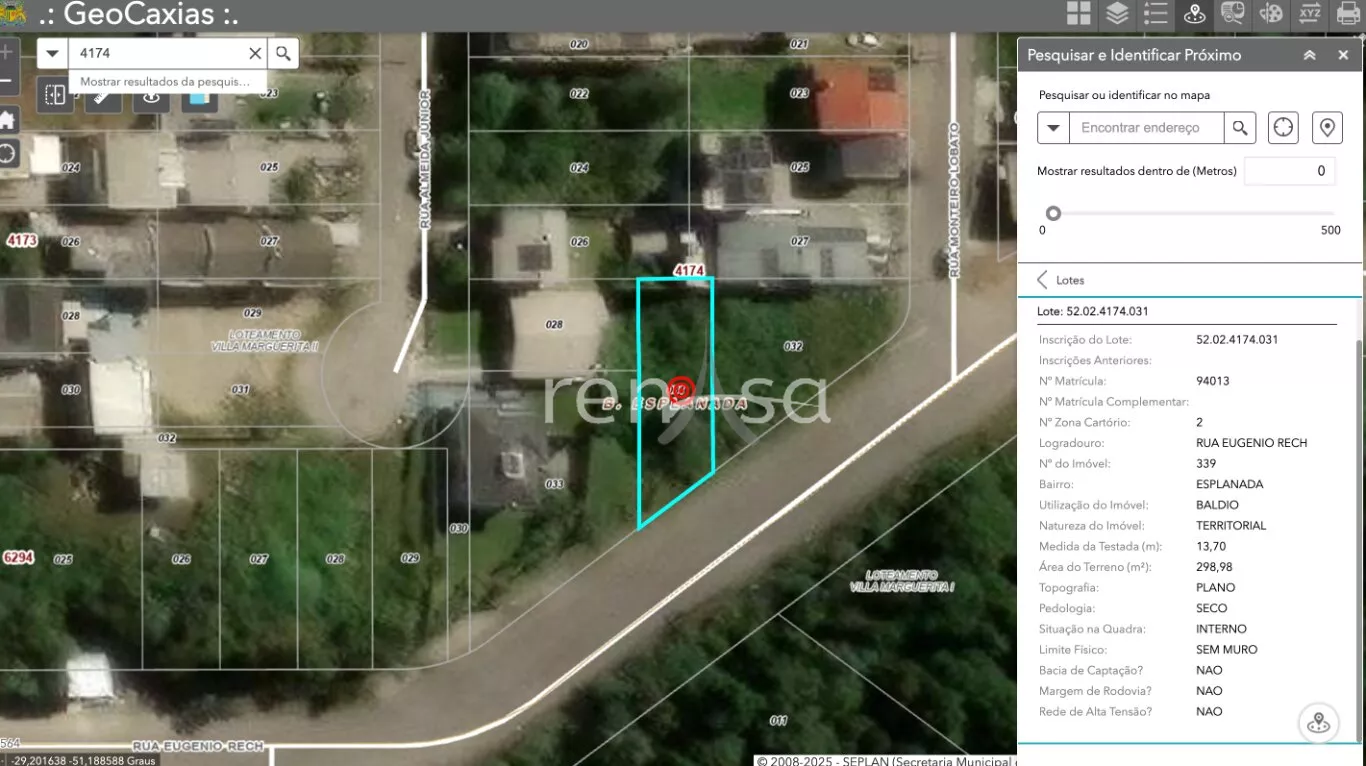Click the 'LOTEAMENTO VILLA MARGUERITA II' map label
The height and width of the screenshot is (766, 1366).
tap(265, 340)
